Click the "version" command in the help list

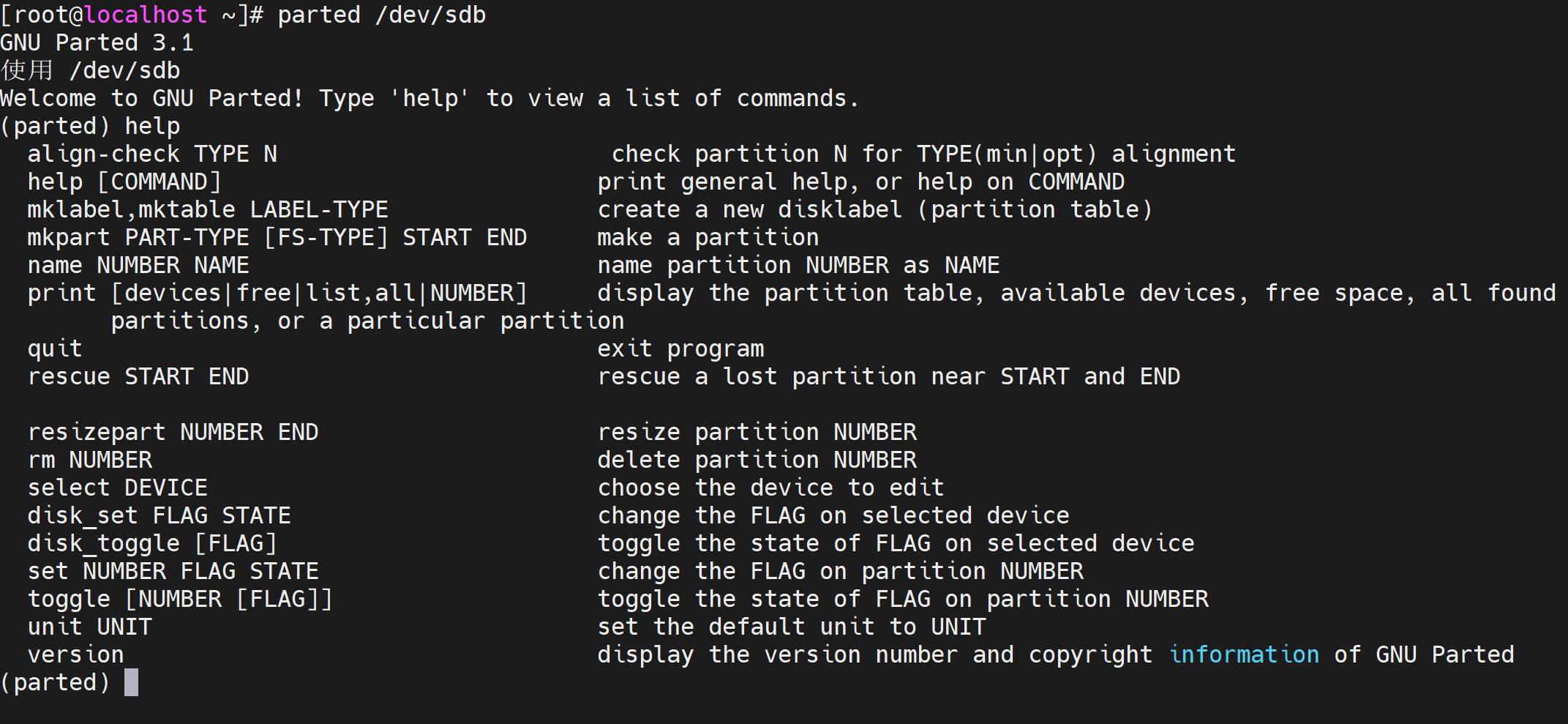point(76,654)
